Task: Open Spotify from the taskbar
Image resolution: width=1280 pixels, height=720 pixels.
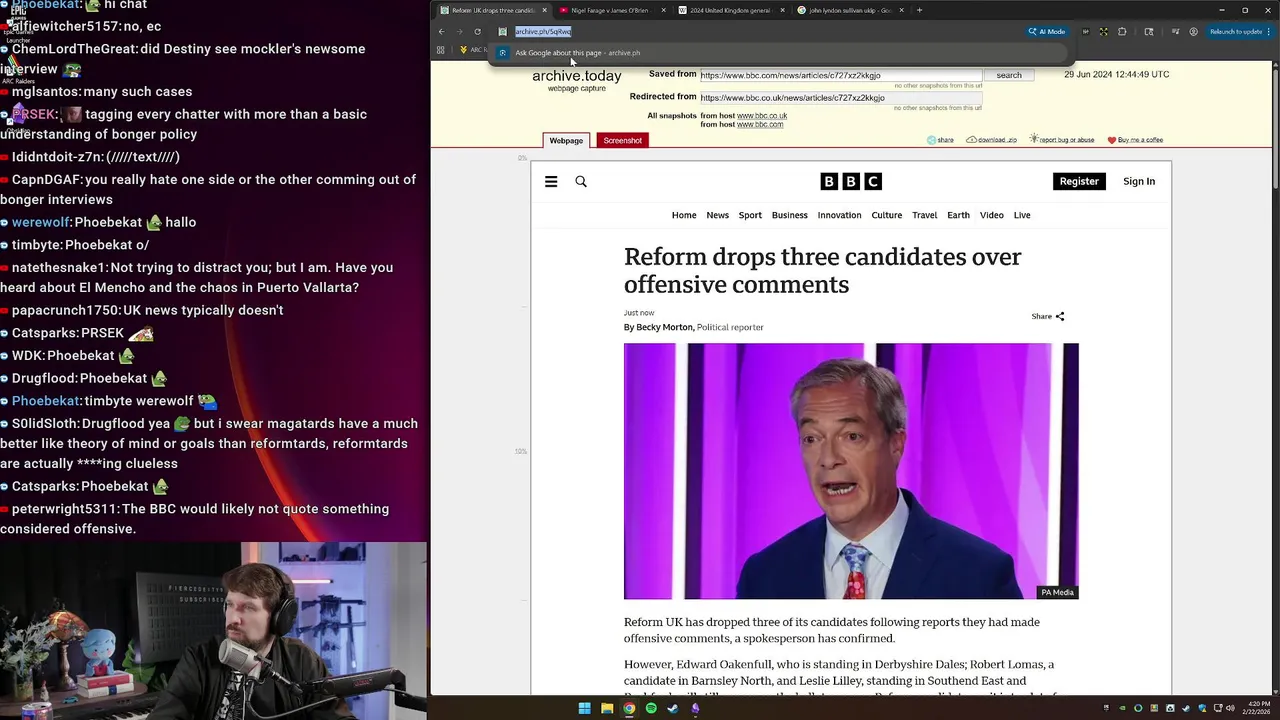Action: [651, 709]
